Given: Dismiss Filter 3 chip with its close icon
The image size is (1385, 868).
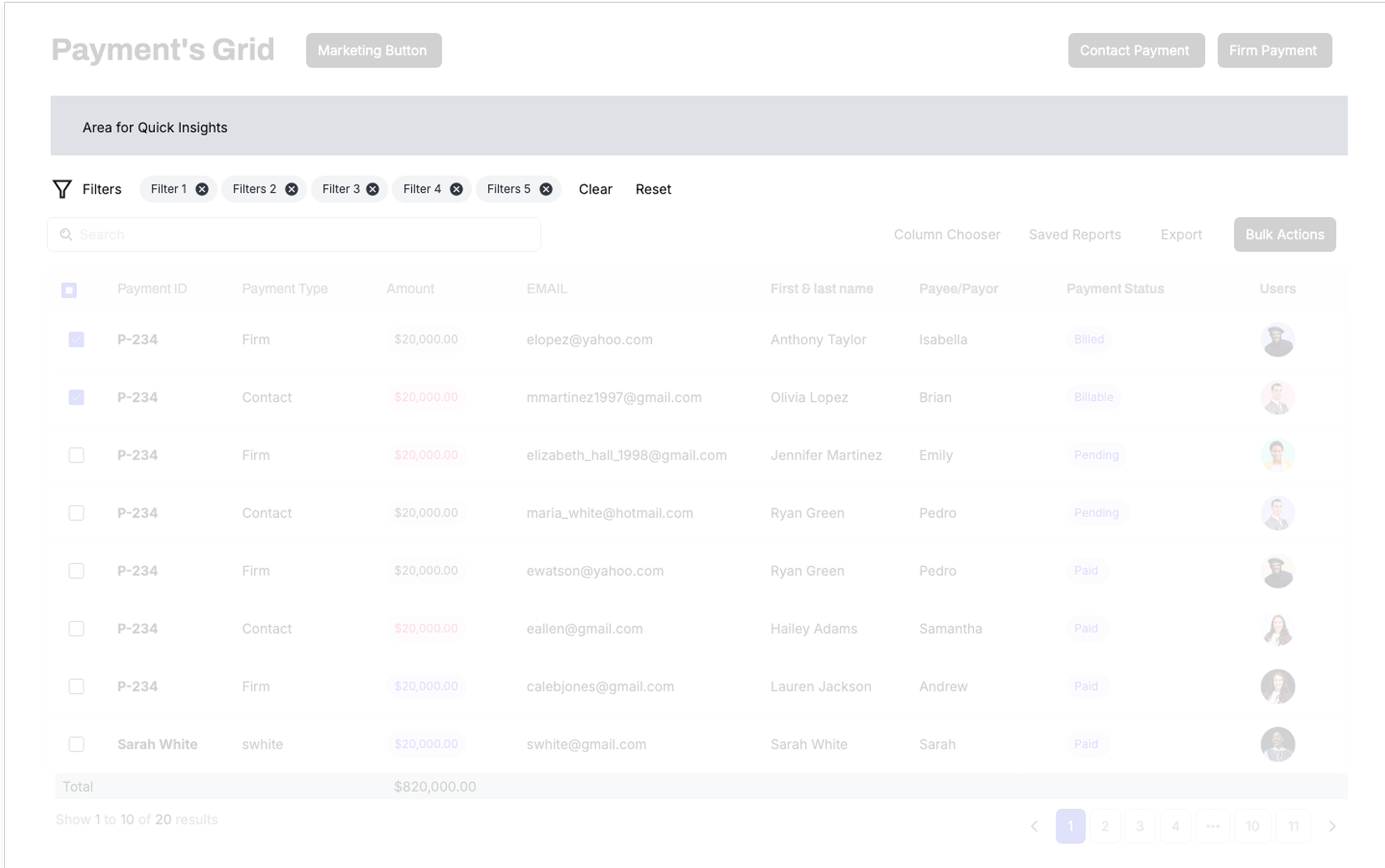Looking at the screenshot, I should [x=372, y=189].
